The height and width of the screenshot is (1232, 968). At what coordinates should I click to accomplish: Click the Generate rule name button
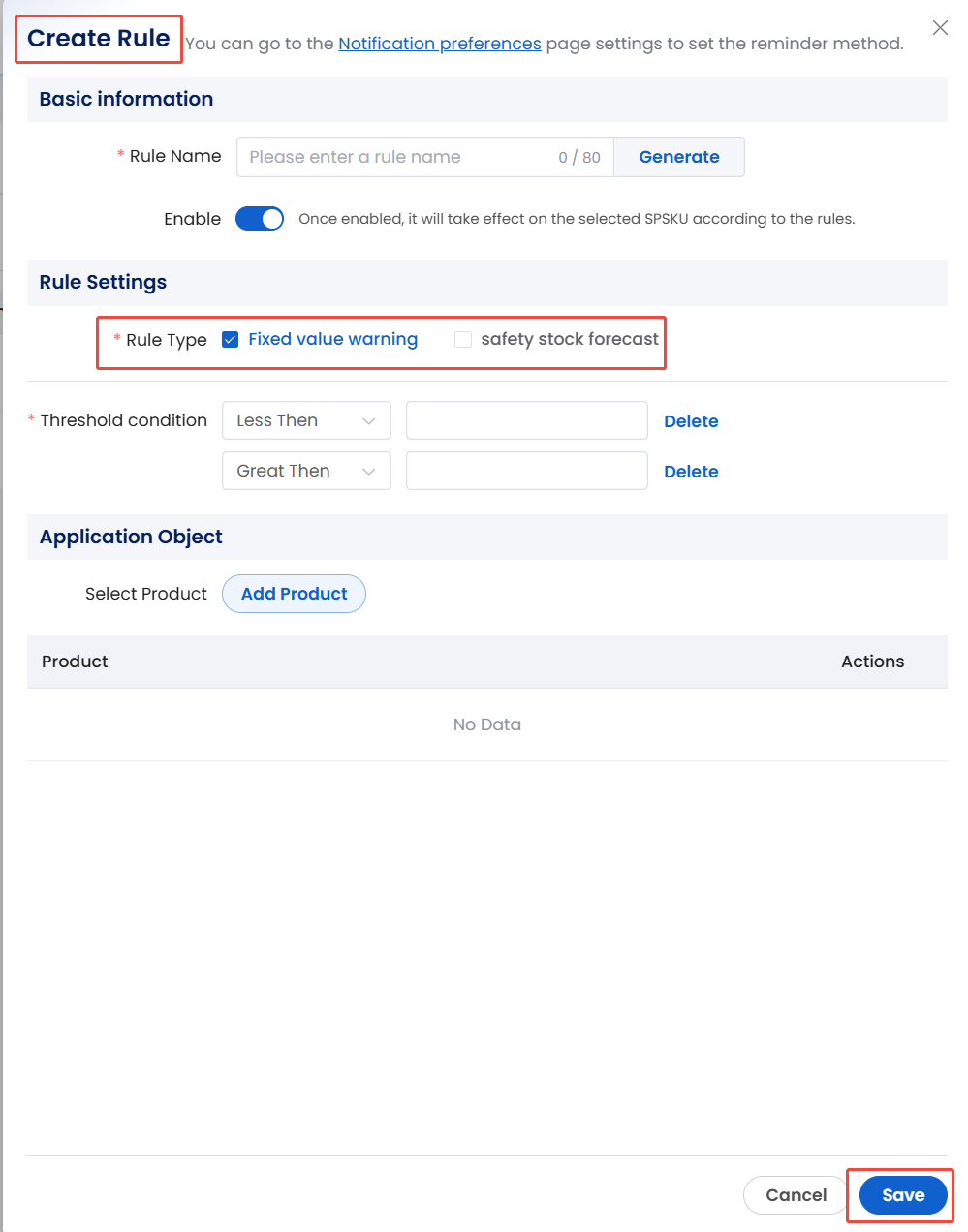click(679, 157)
